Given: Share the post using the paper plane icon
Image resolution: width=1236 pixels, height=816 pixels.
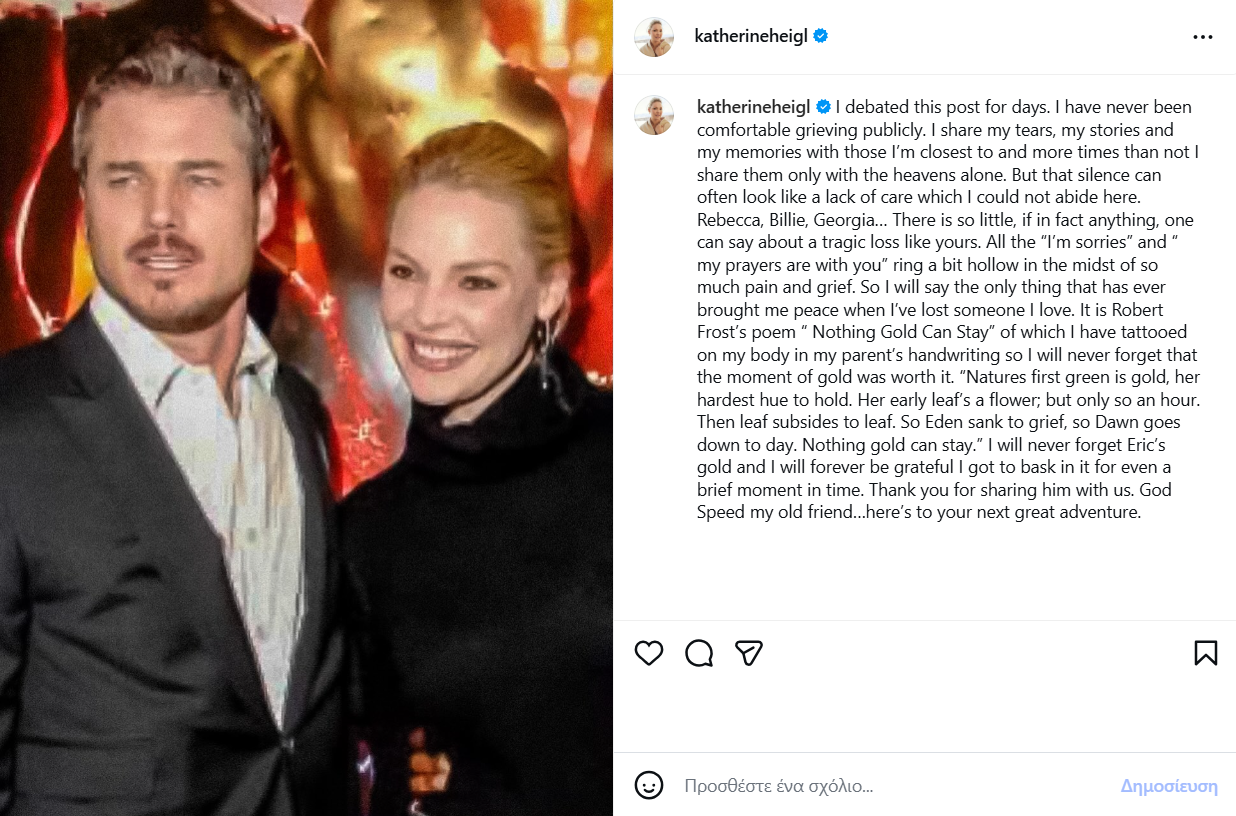Looking at the screenshot, I should click(749, 653).
